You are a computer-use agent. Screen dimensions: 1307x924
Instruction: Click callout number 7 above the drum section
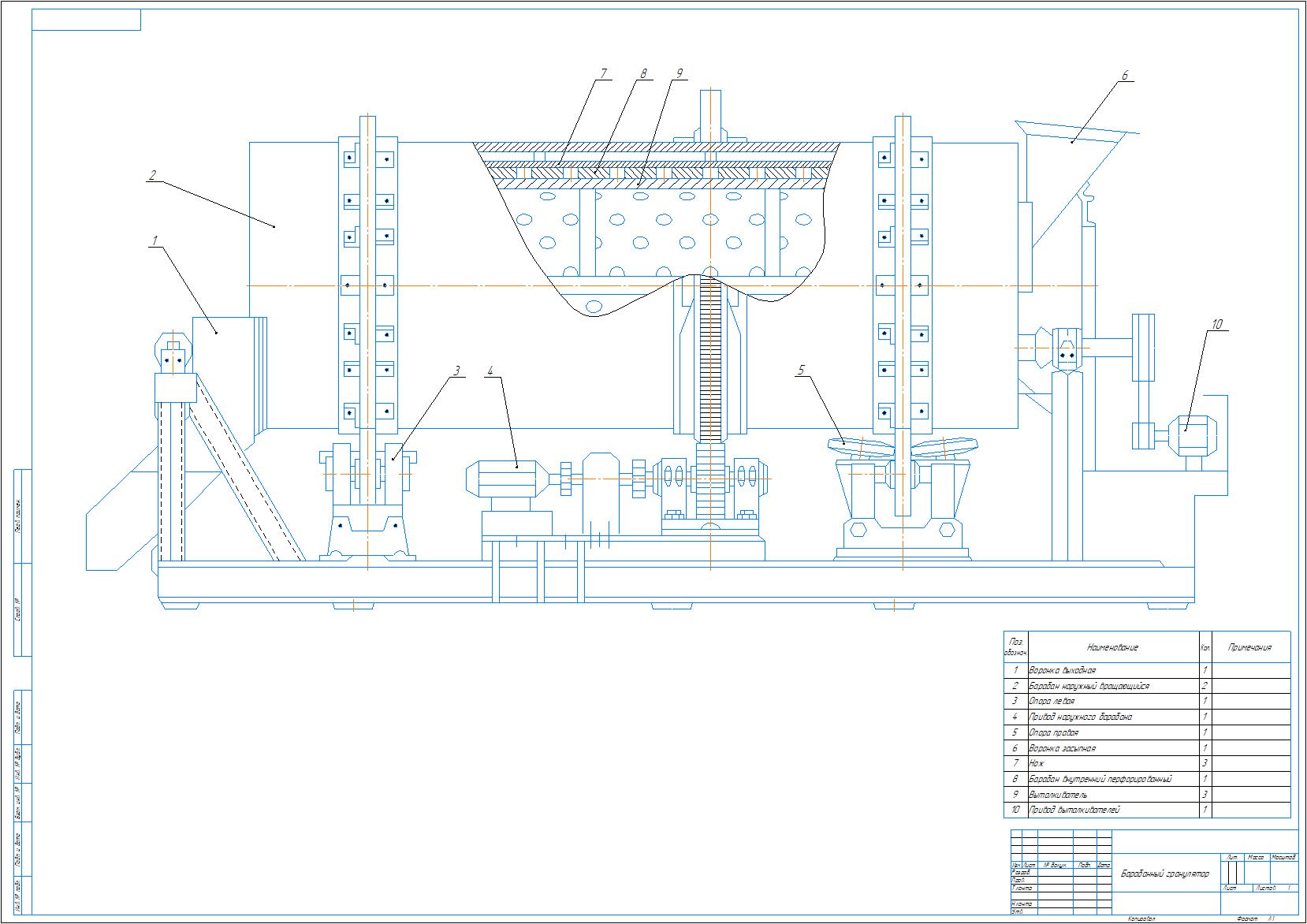coord(604,74)
